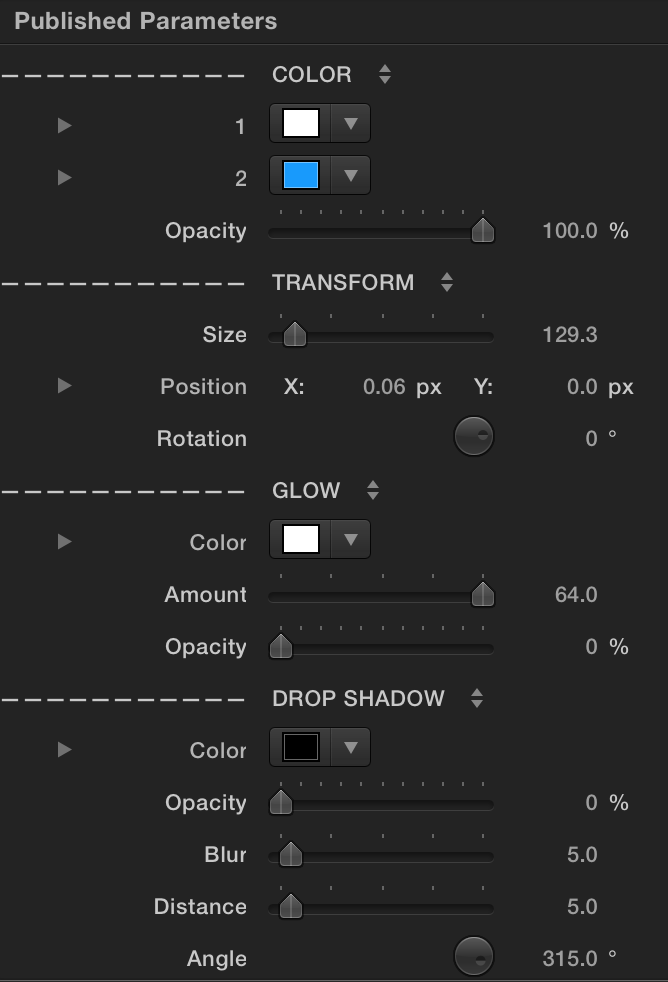Click the GLOW section stepper arrows

373,490
